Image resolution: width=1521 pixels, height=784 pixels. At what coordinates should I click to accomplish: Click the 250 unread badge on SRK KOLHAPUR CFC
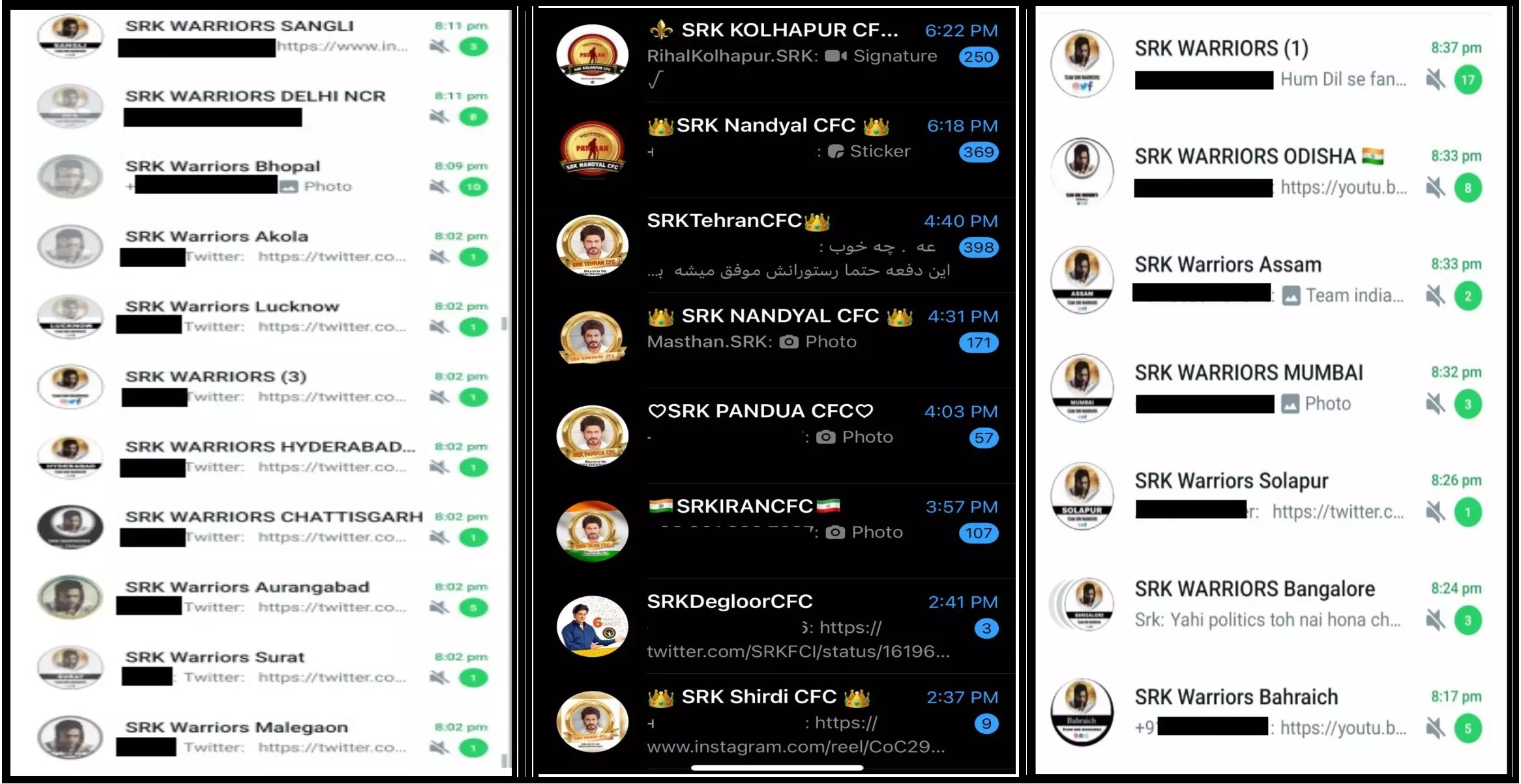(979, 57)
